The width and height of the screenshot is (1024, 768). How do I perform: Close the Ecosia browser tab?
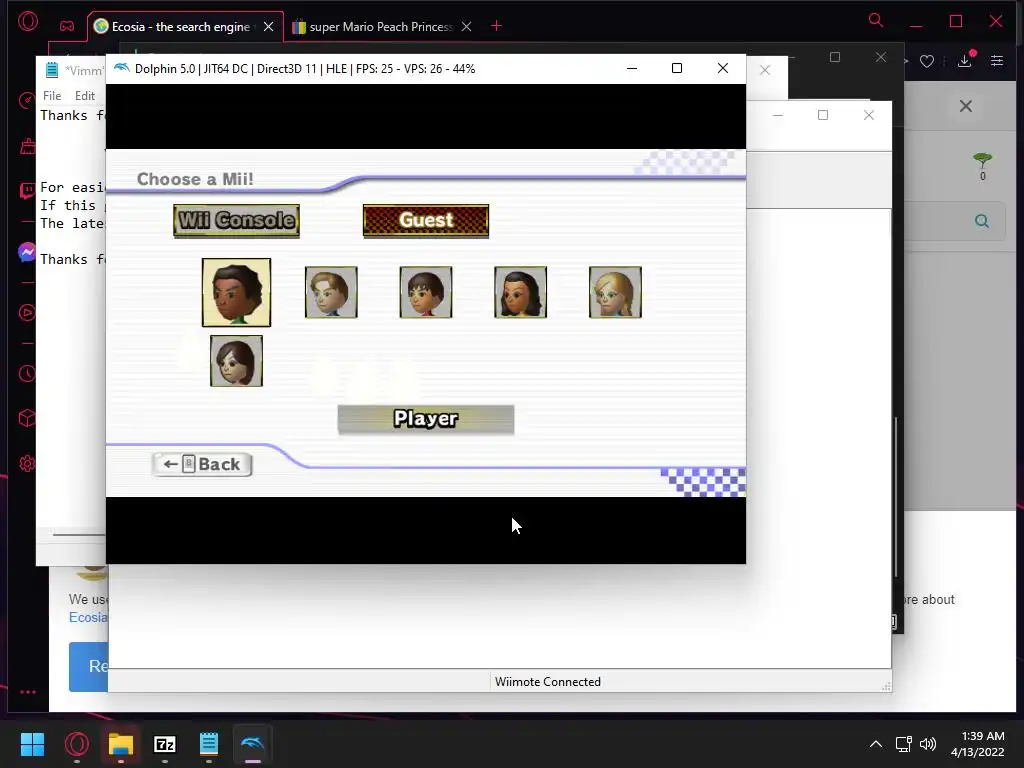pos(268,27)
